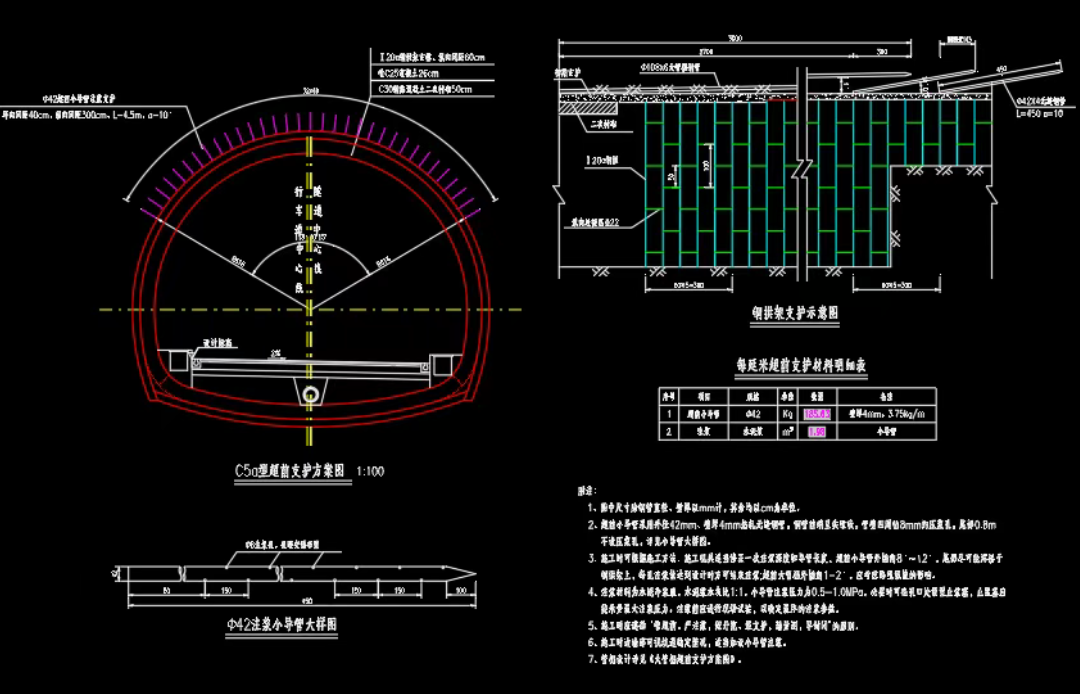
Task: Click the C5a tunnel section title 1:100
Action: [309, 472]
